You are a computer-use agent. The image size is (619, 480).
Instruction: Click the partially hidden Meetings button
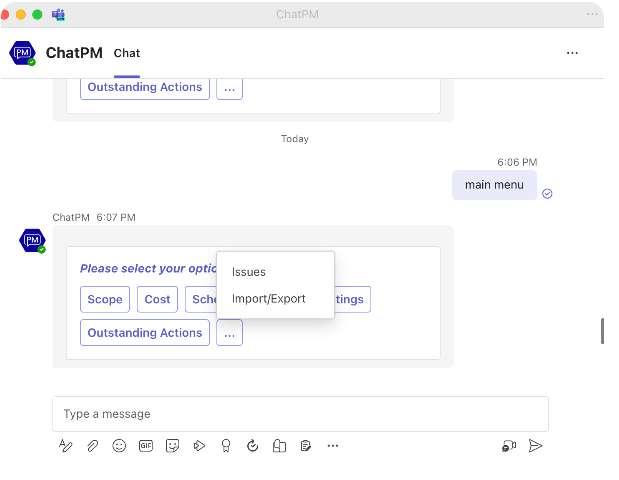point(352,299)
